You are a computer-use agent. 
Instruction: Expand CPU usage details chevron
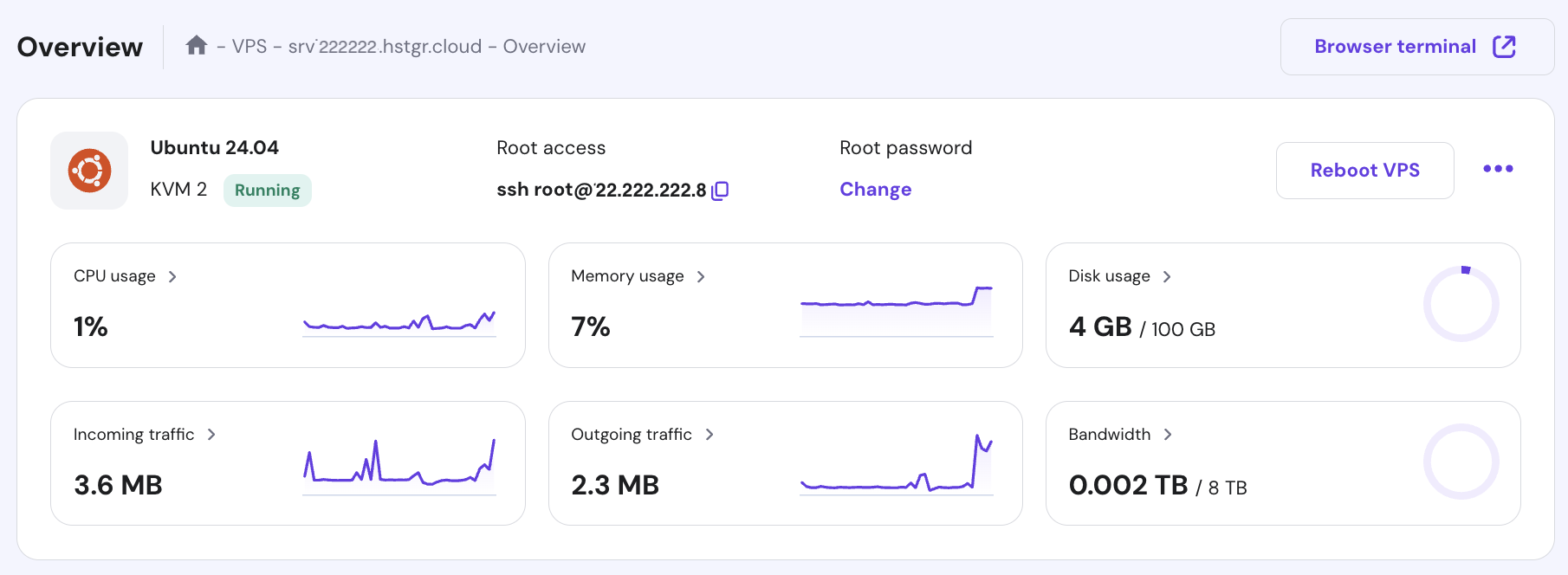(172, 276)
